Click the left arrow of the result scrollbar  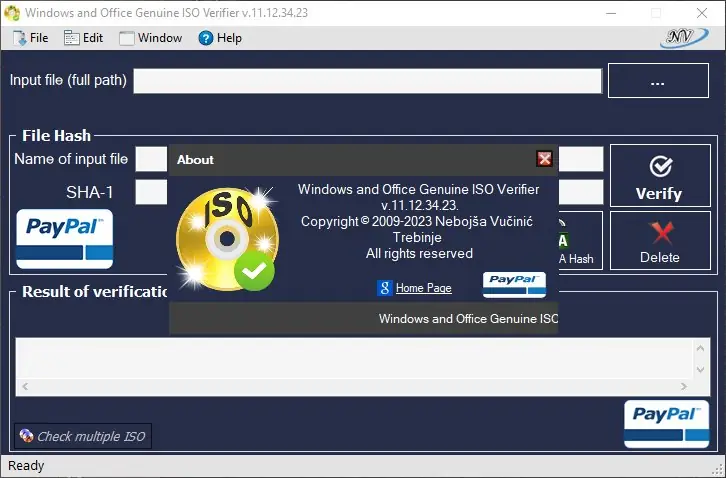tap(25, 386)
